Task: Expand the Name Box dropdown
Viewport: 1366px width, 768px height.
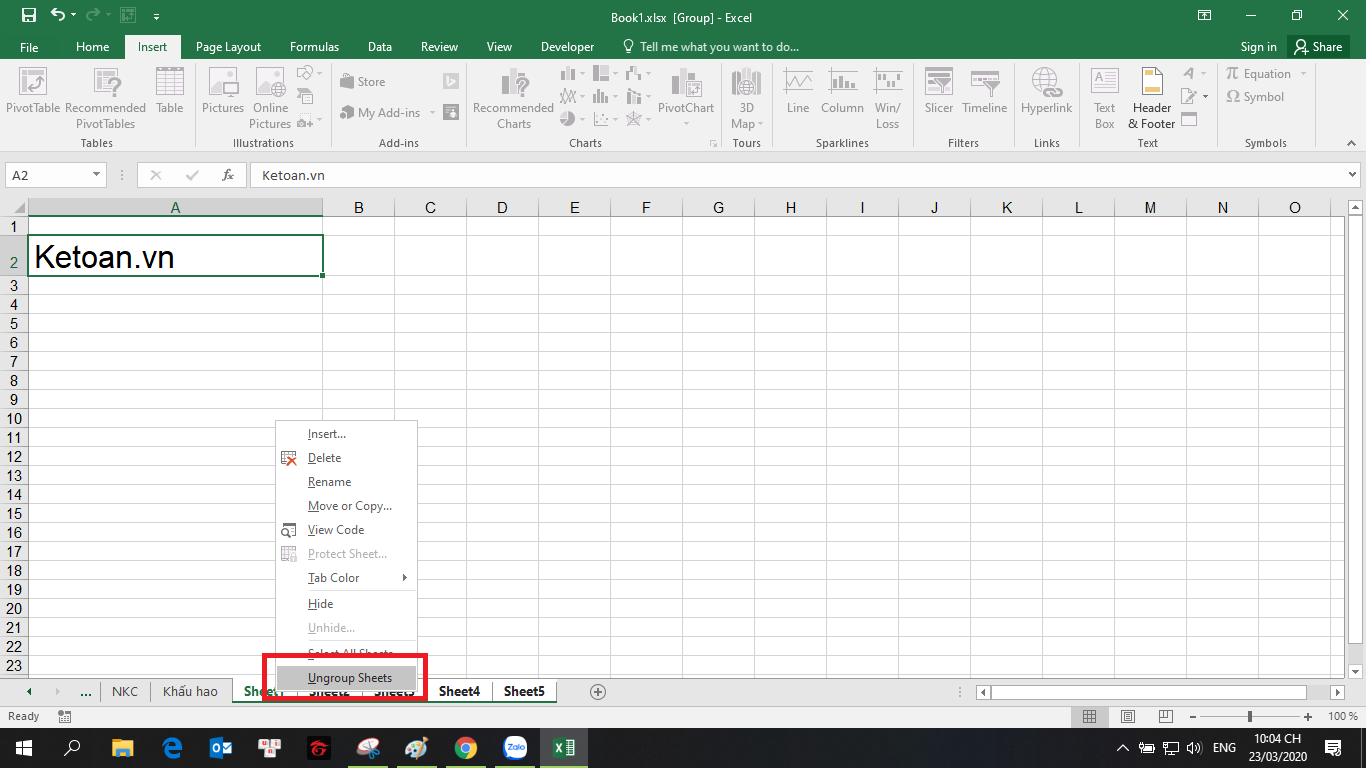Action: (x=97, y=175)
